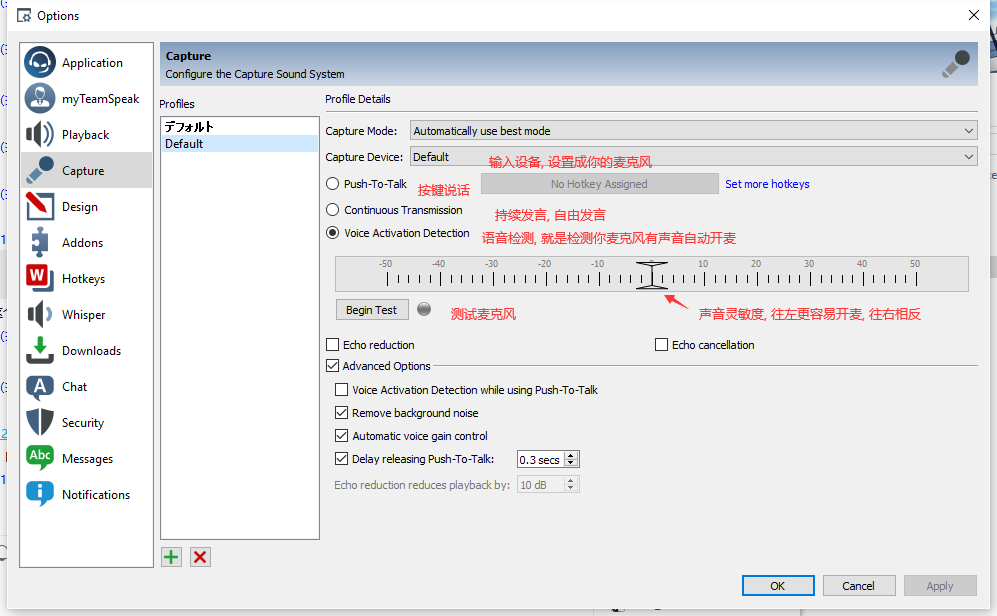This screenshot has height=616, width=997.
Task: Open the Chat settings label
Action: click(x=74, y=387)
